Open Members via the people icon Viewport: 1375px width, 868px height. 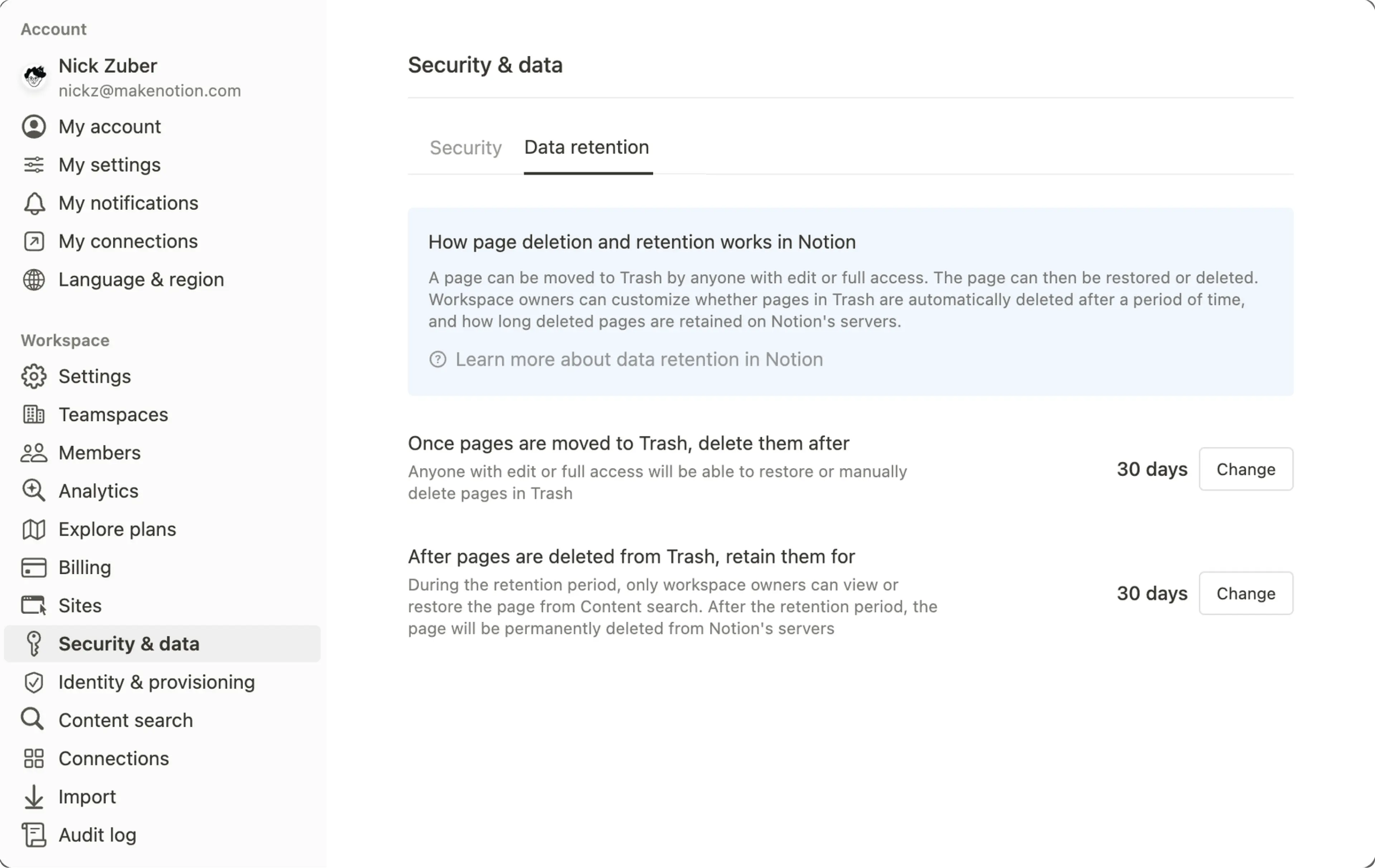tap(34, 452)
